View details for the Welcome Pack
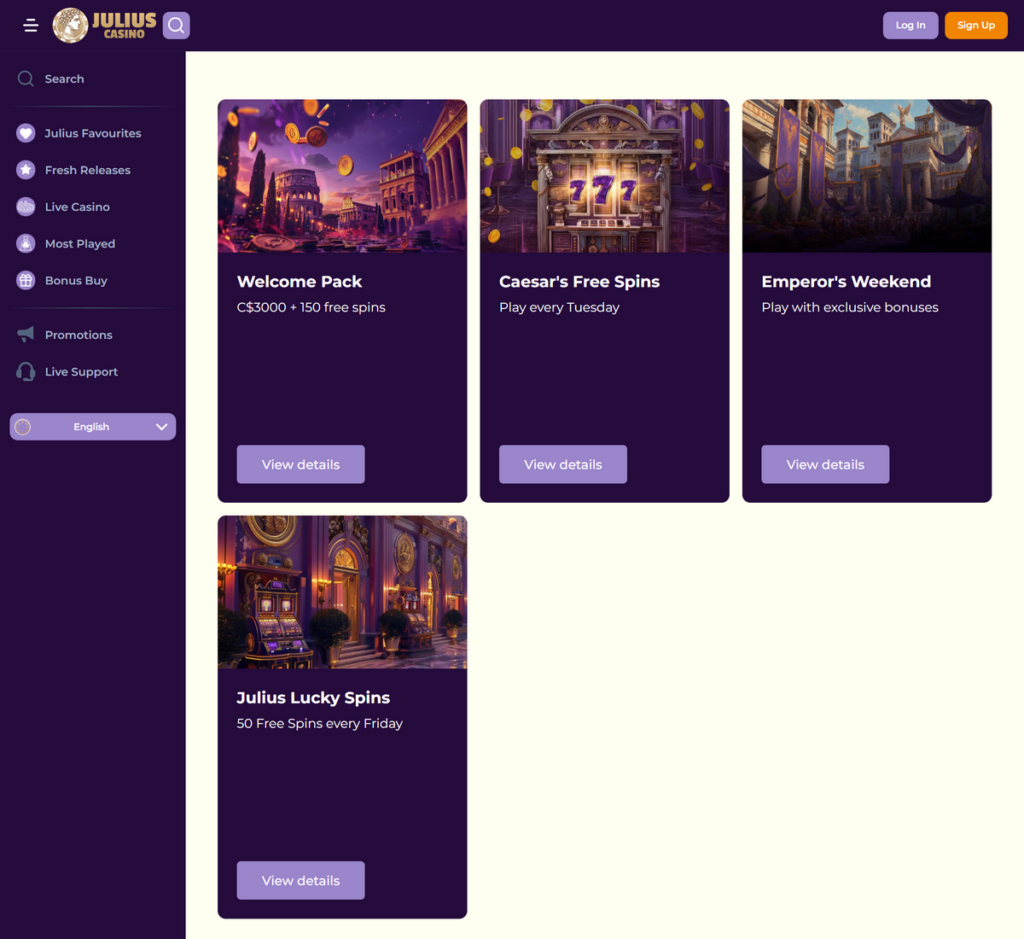The image size is (1024, 939). pyautogui.click(x=300, y=465)
